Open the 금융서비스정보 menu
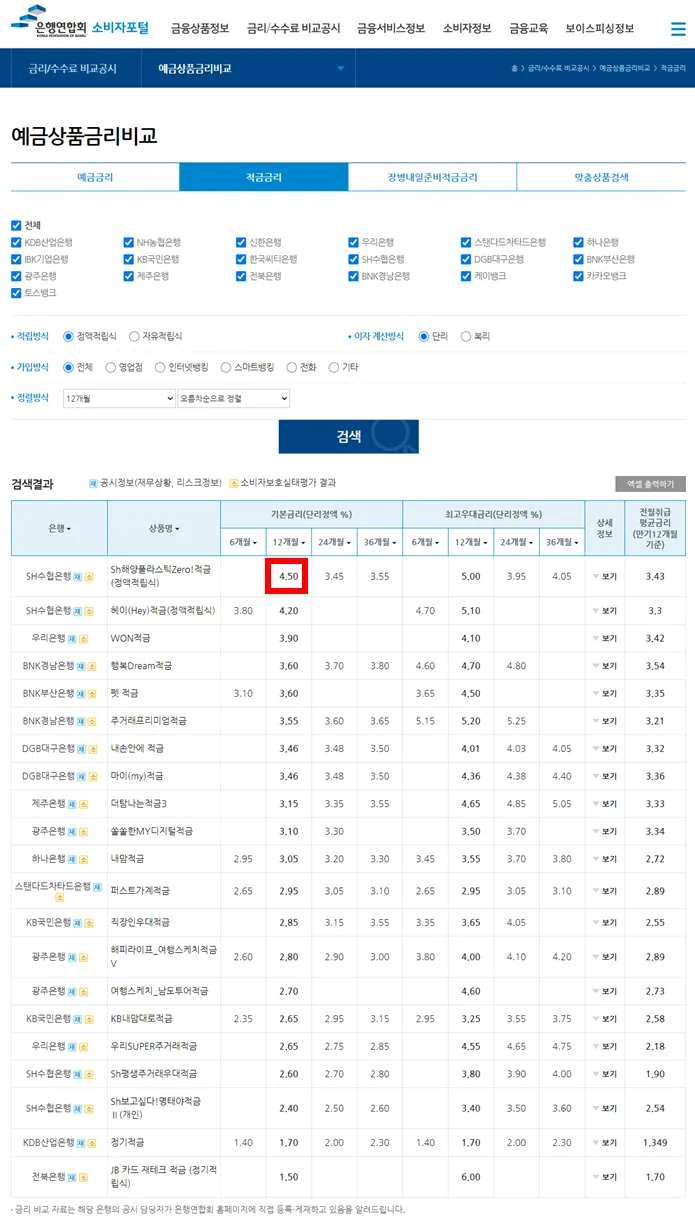Image resolution: width=695 pixels, height=1223 pixels. 391,28
